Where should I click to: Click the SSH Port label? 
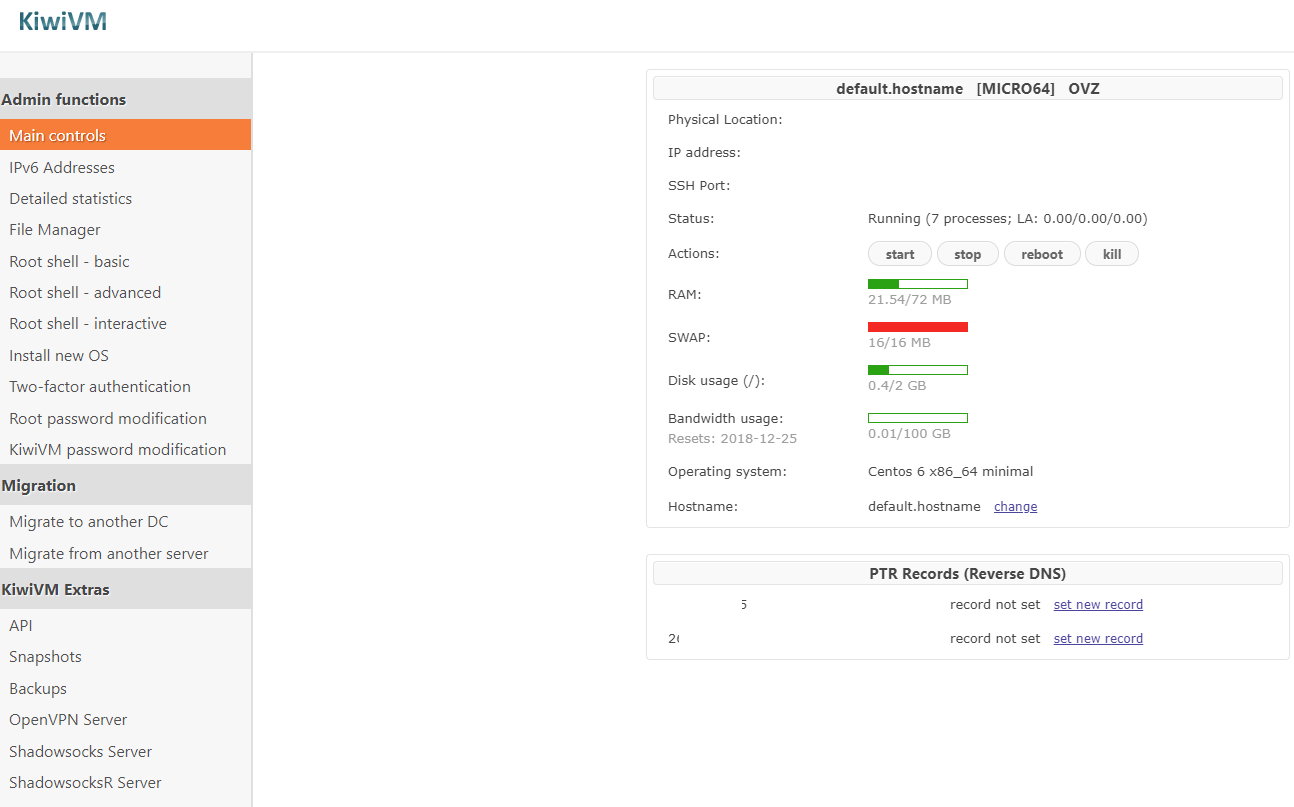coord(699,185)
